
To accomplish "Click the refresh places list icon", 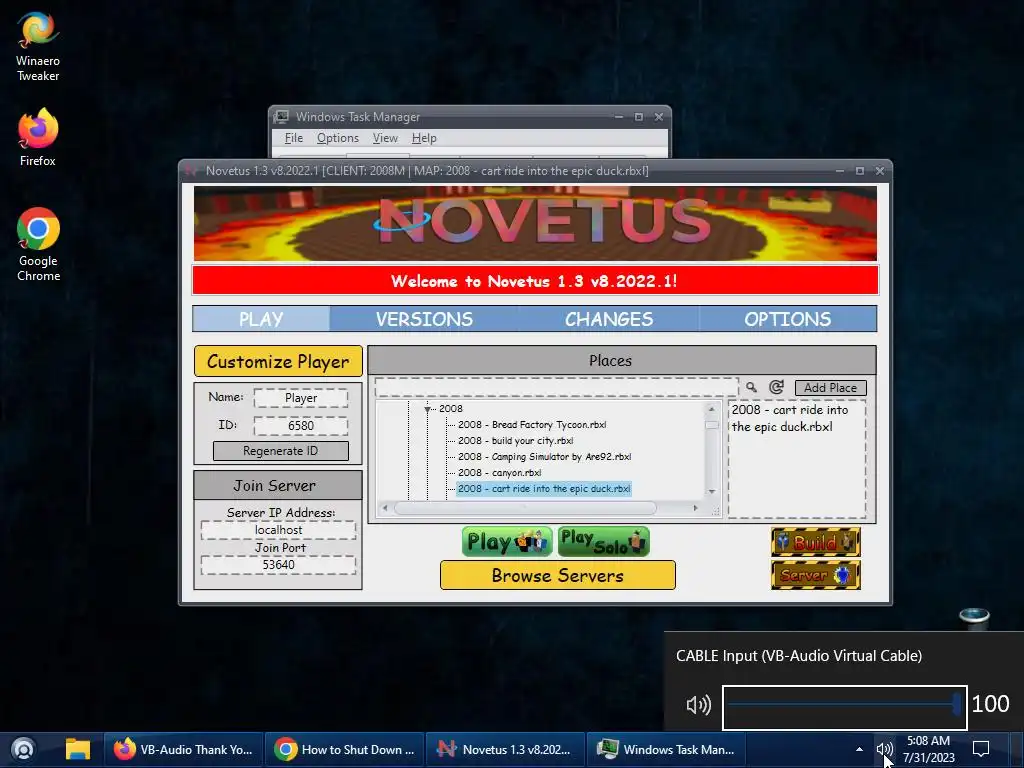I will 776,387.
